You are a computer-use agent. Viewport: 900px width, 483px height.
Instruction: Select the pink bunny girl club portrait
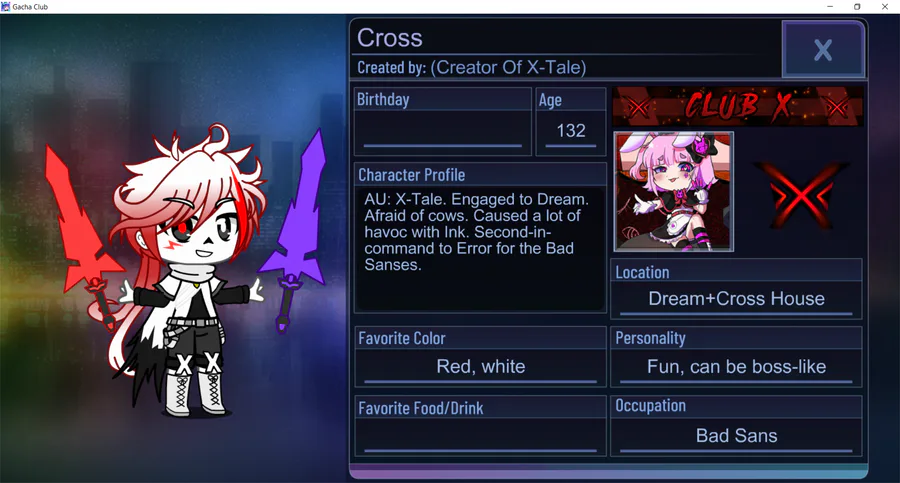[674, 191]
